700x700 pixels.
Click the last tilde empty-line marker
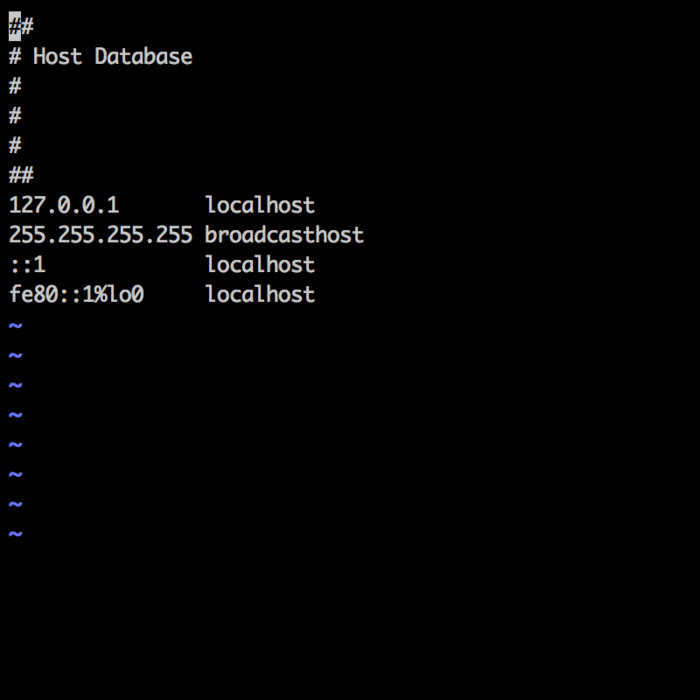[x=15, y=534]
